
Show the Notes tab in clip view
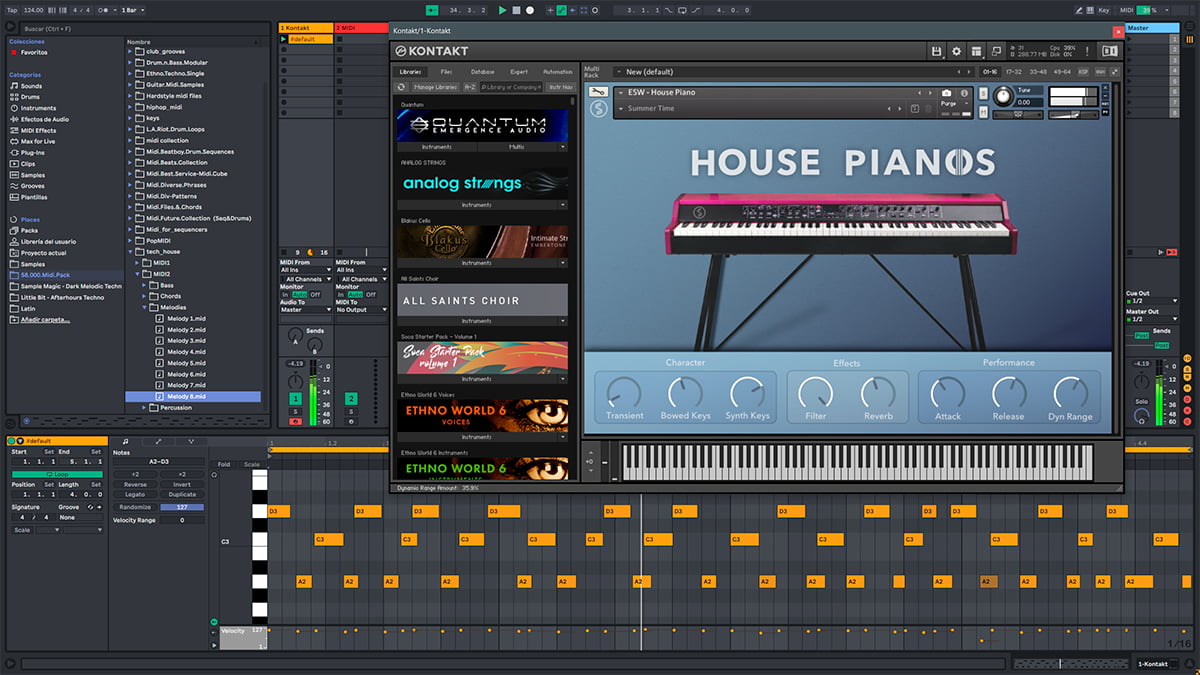coord(125,441)
